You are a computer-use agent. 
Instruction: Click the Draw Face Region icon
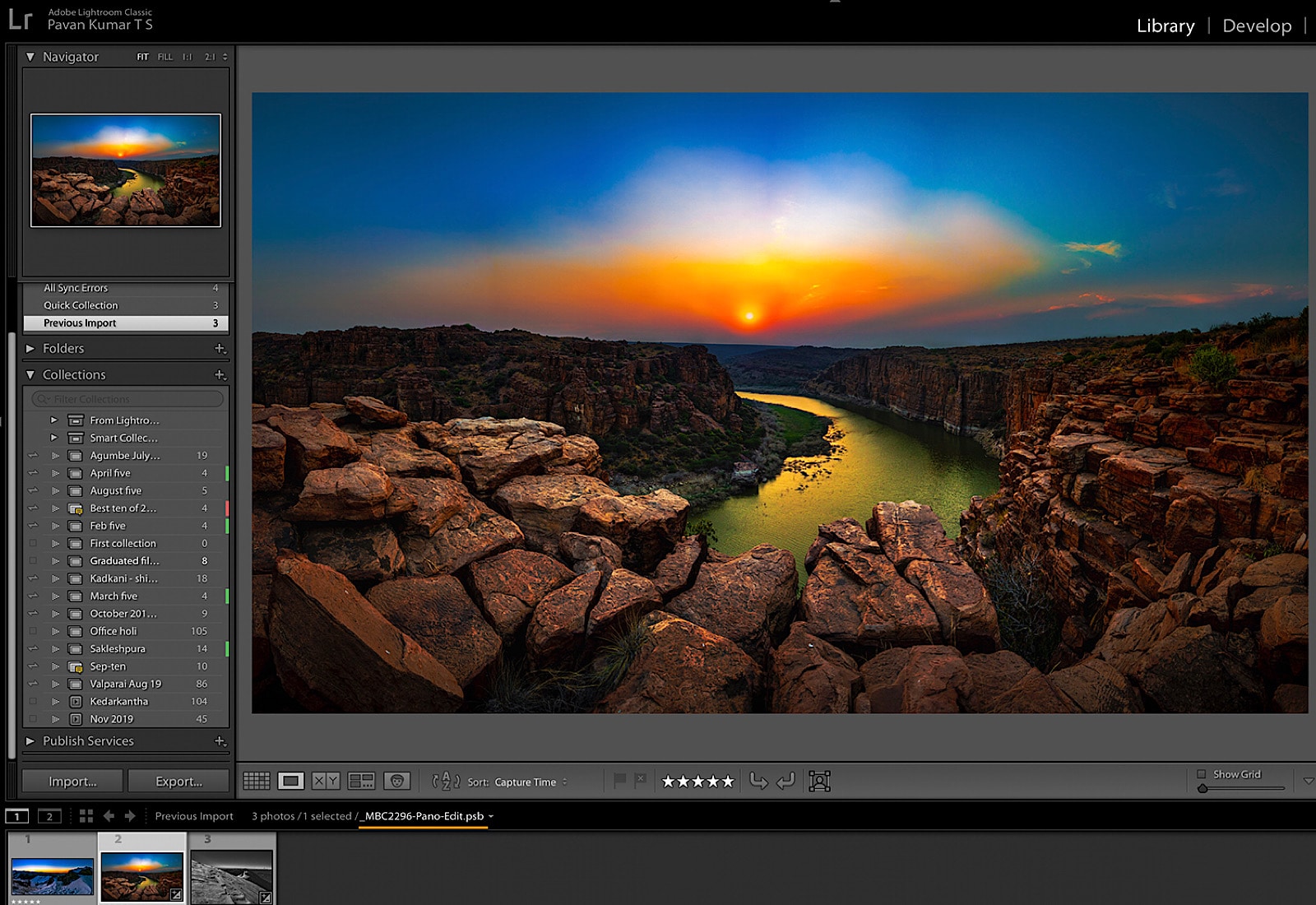click(819, 781)
